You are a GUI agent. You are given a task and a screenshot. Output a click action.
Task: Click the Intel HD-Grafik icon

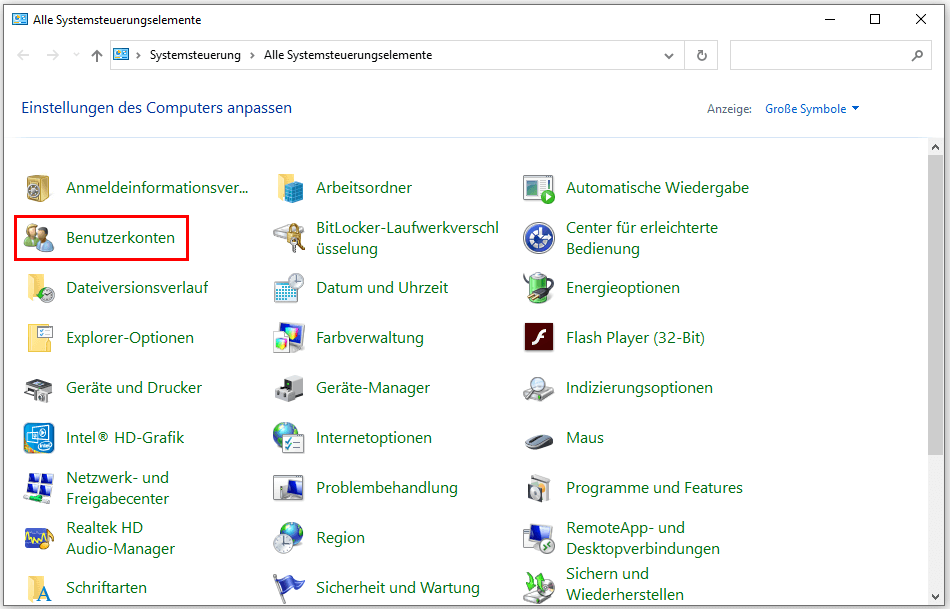click(x=39, y=438)
